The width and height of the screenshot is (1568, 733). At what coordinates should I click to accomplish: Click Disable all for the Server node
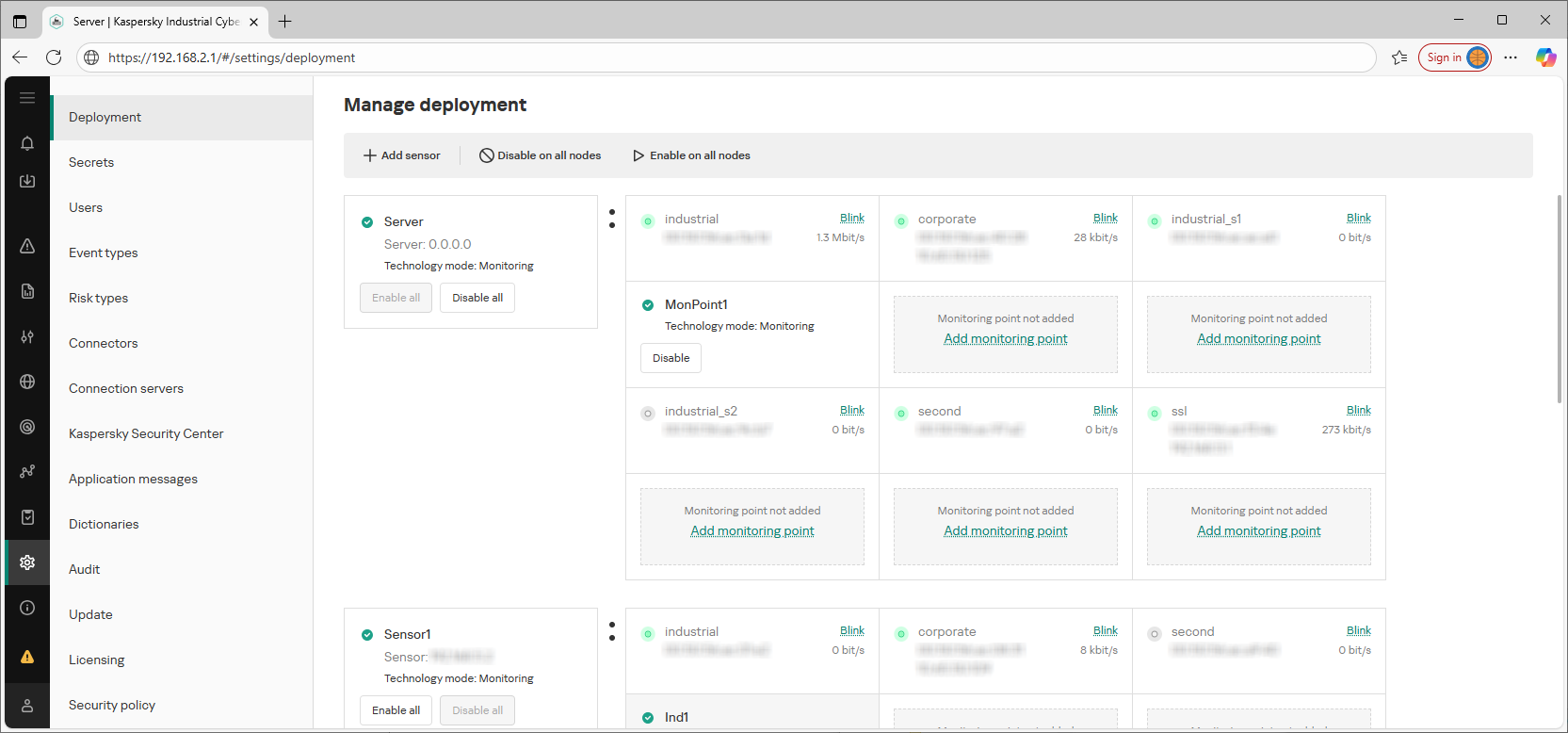click(477, 298)
